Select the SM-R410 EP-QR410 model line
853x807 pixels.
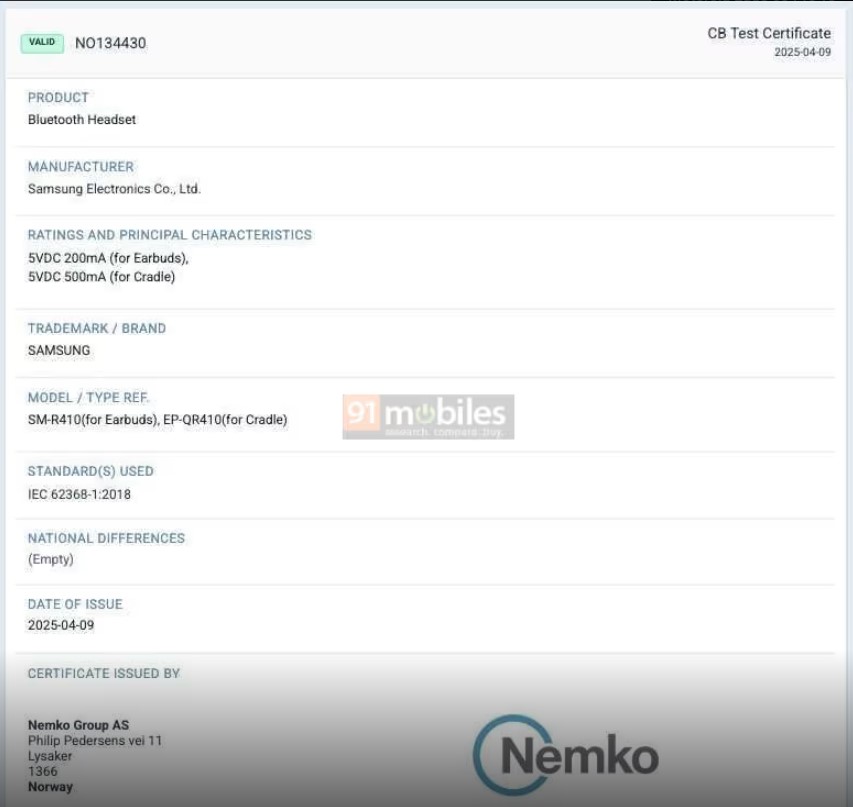[157, 420]
